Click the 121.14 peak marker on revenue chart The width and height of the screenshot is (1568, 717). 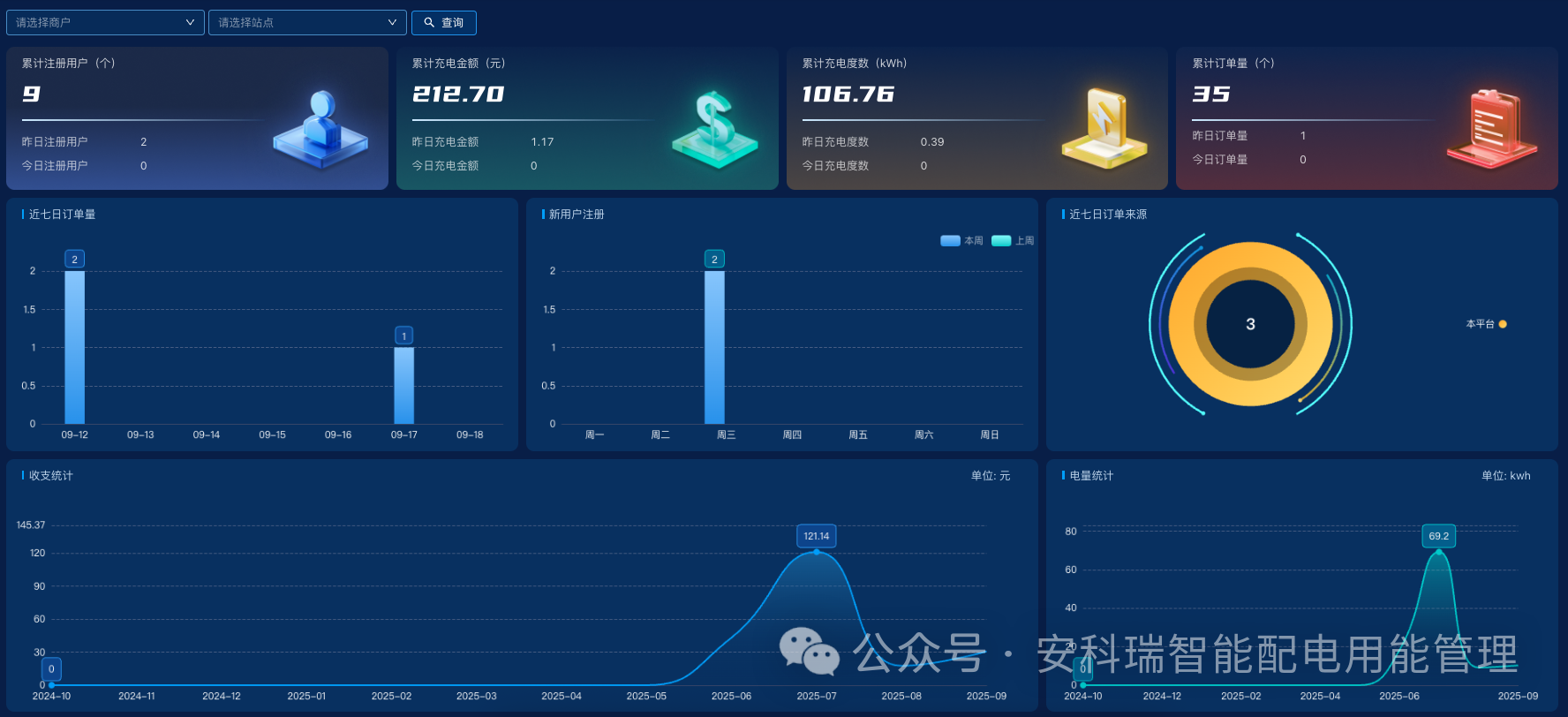pos(817,552)
